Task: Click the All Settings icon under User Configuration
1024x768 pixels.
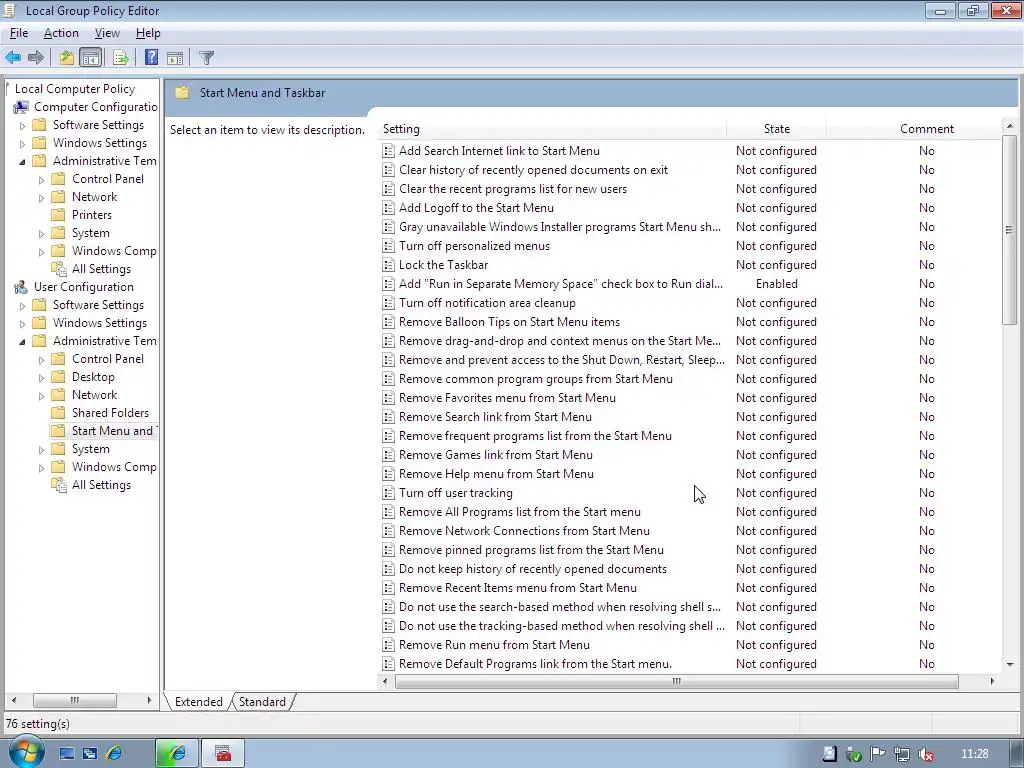Action: (59, 485)
